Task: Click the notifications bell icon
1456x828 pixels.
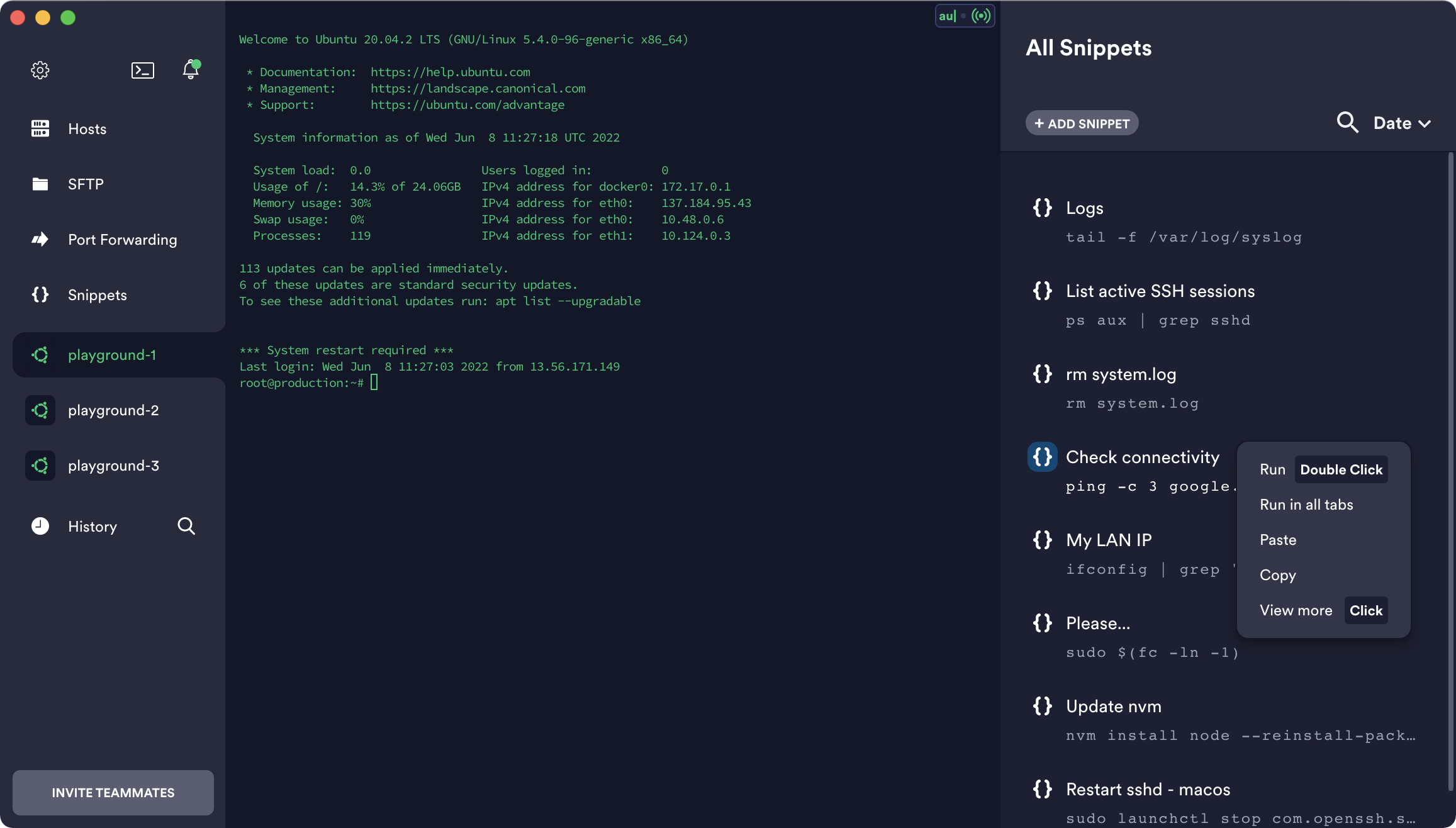Action: pyautogui.click(x=190, y=70)
